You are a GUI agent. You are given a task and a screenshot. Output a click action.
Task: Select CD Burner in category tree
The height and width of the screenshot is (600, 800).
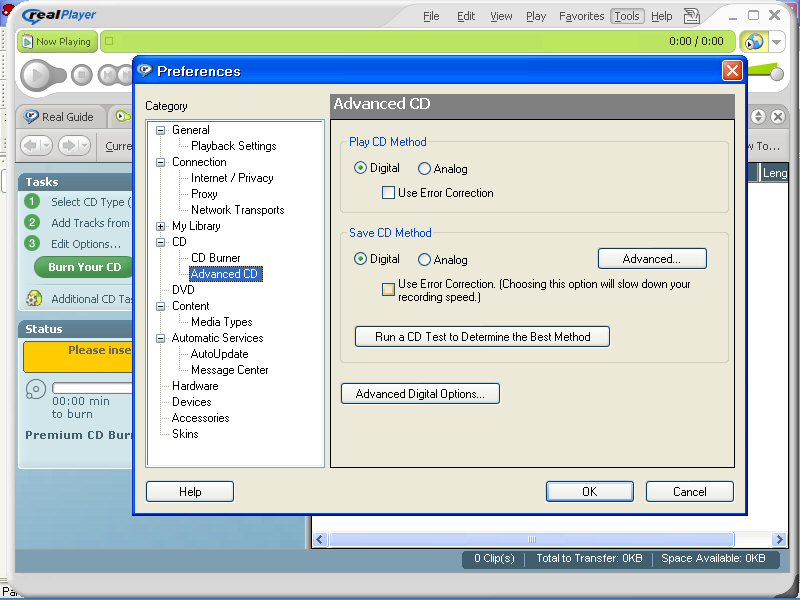coord(215,258)
